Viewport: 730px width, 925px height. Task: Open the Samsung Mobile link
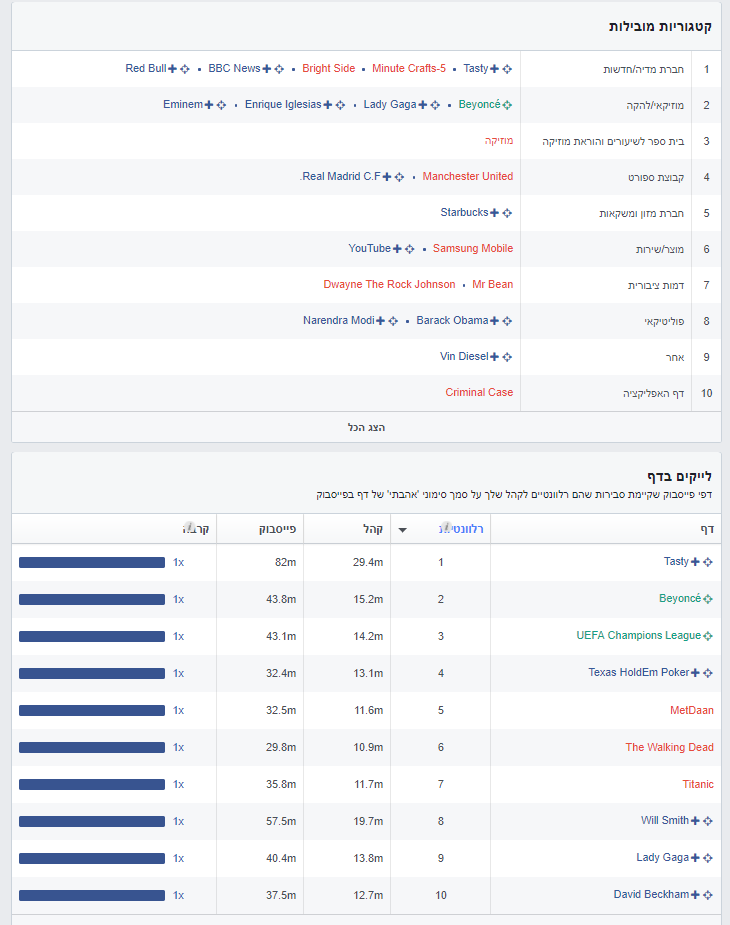point(473,248)
